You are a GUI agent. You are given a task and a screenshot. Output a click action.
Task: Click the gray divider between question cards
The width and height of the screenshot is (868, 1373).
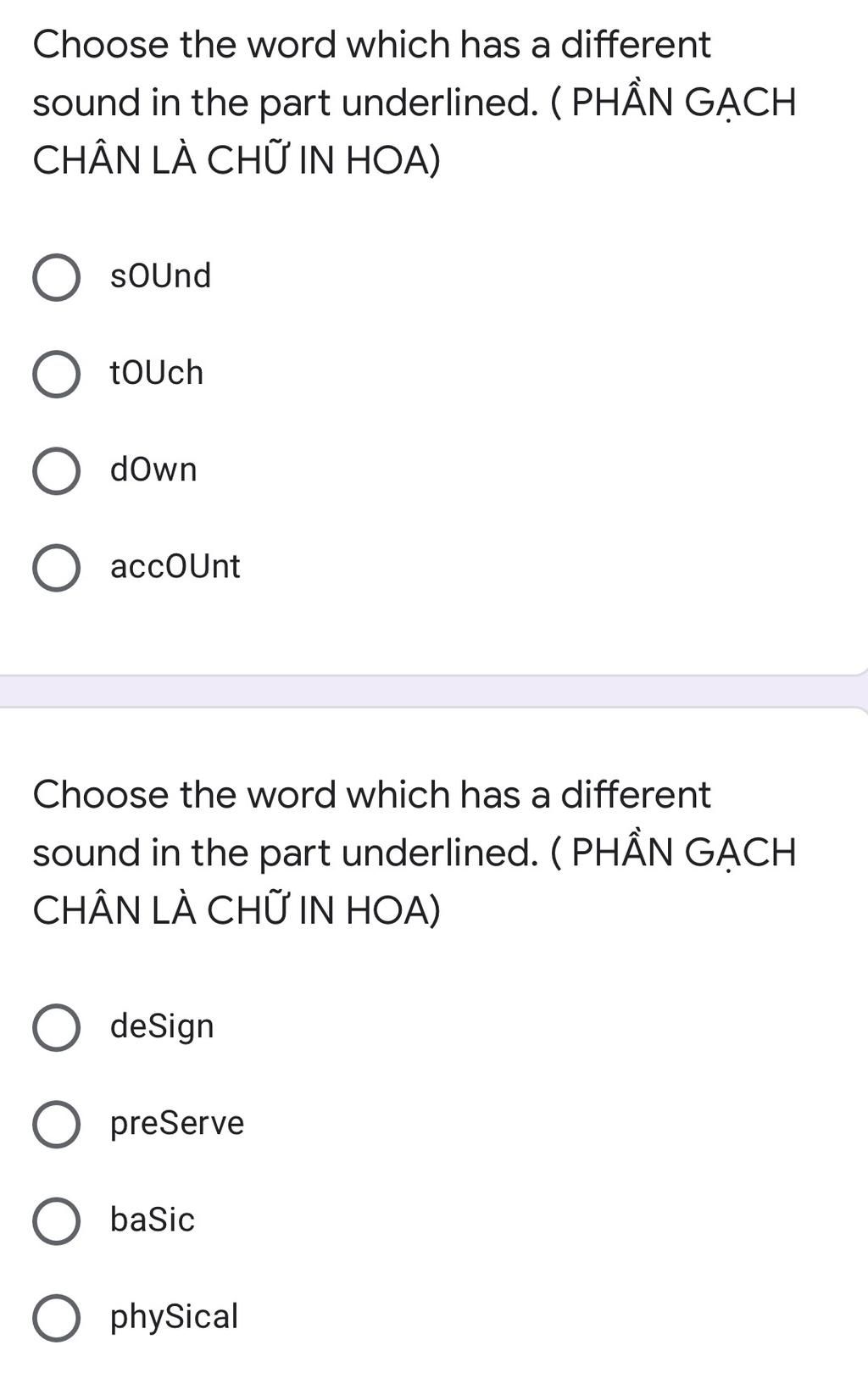[434, 692]
